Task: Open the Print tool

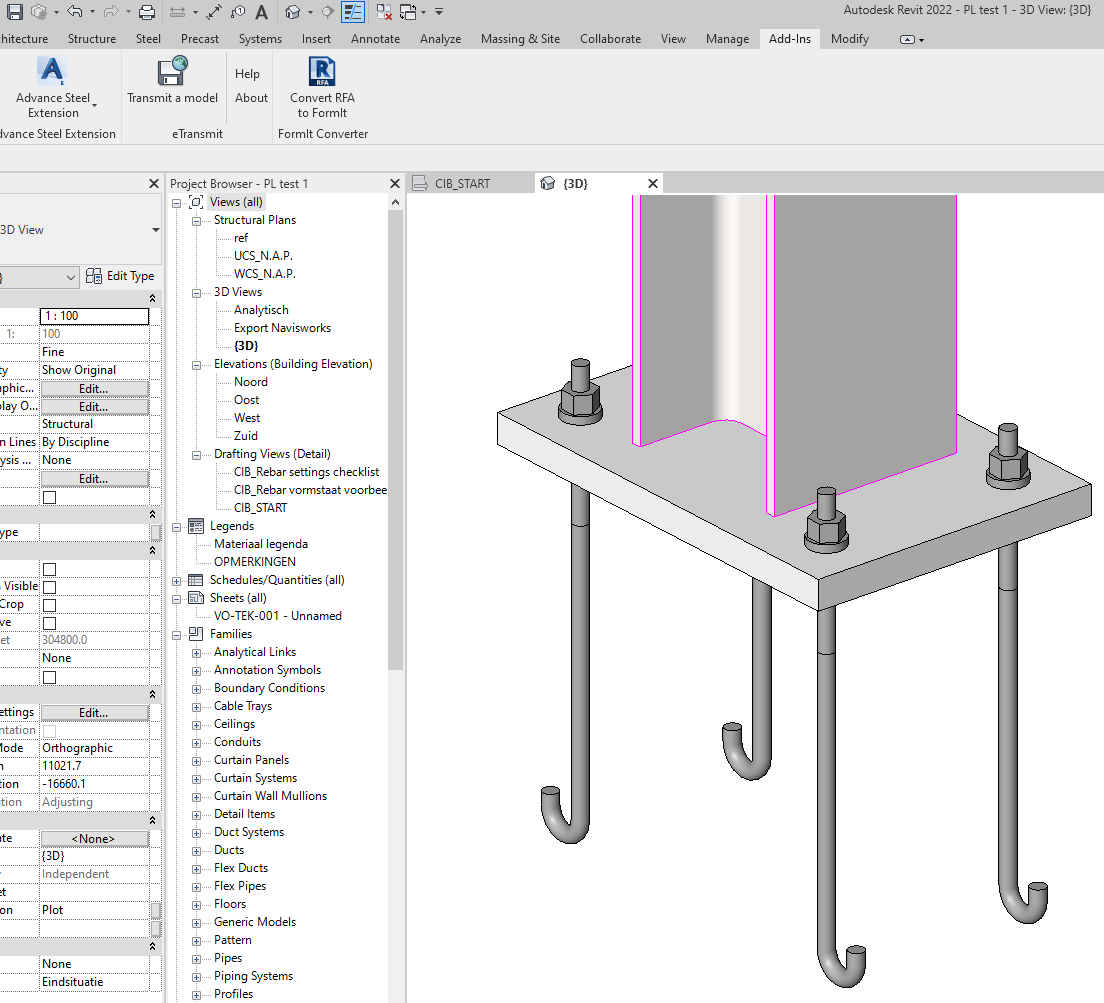Action: [147, 11]
